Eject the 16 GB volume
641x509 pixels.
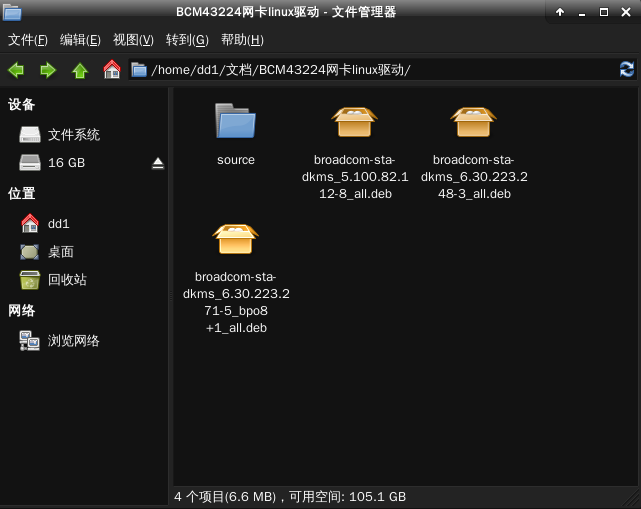coord(158,163)
